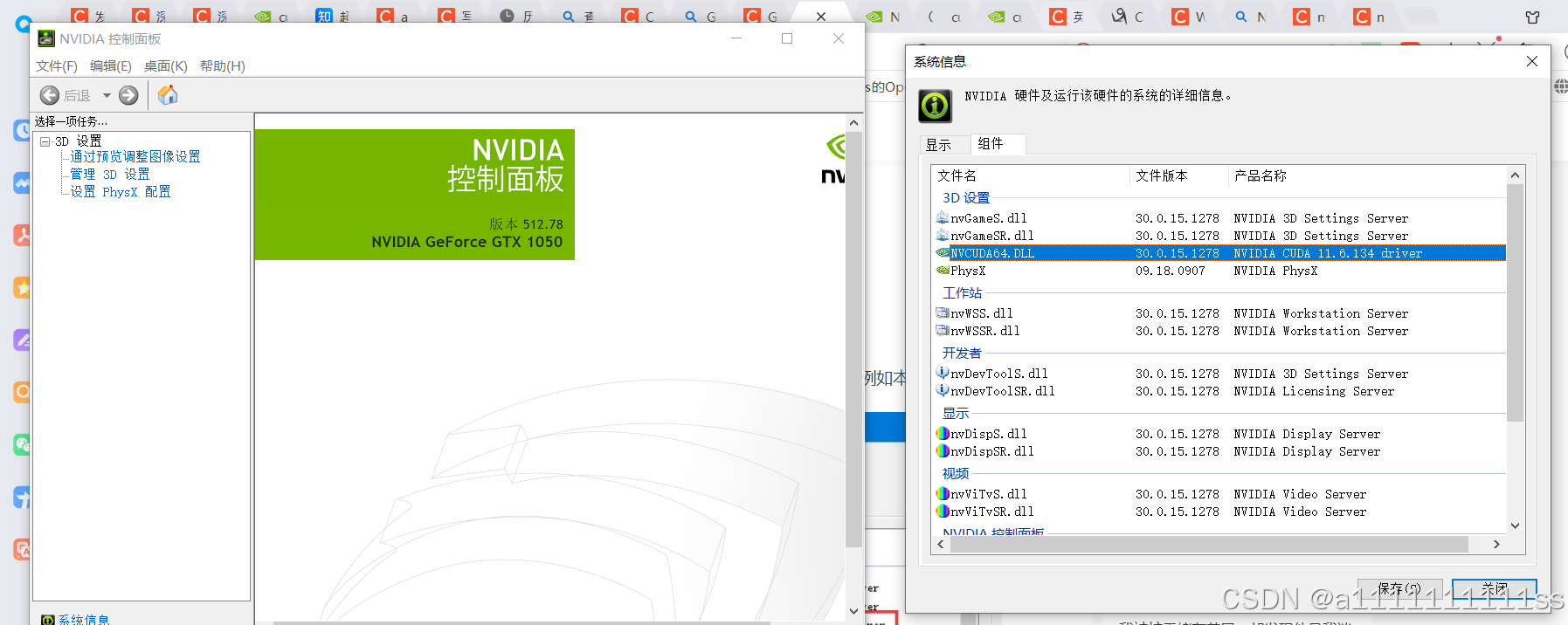Open the 文件(F) menu

[57, 66]
